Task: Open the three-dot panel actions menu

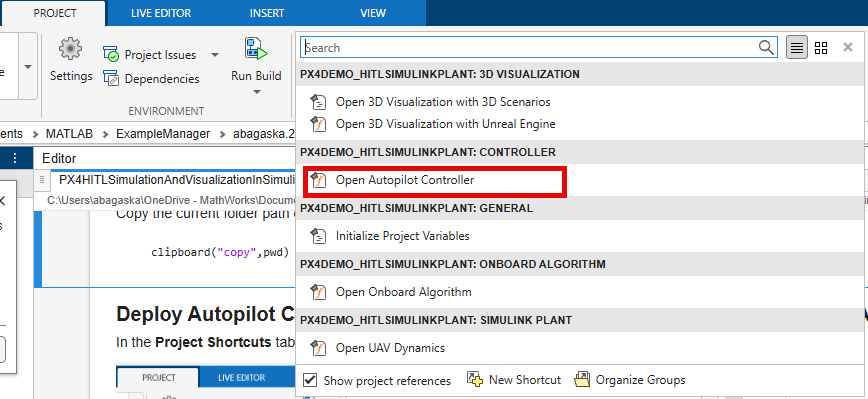Action: point(15,158)
